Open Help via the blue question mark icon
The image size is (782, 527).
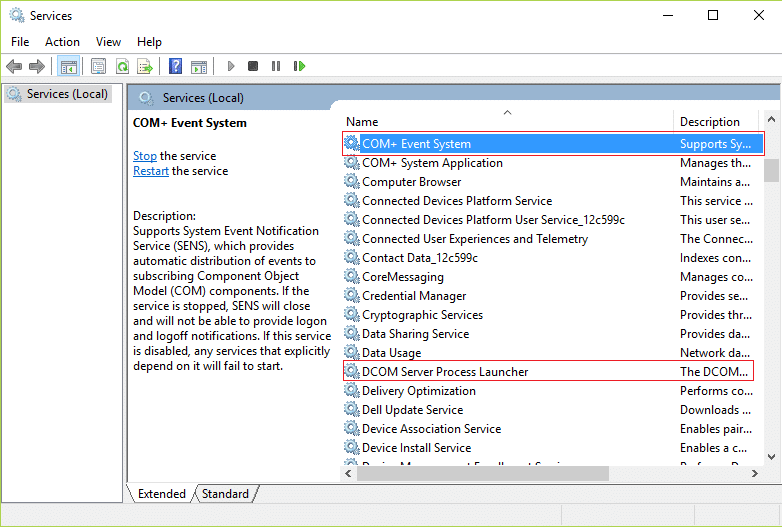pyautogui.click(x=176, y=67)
